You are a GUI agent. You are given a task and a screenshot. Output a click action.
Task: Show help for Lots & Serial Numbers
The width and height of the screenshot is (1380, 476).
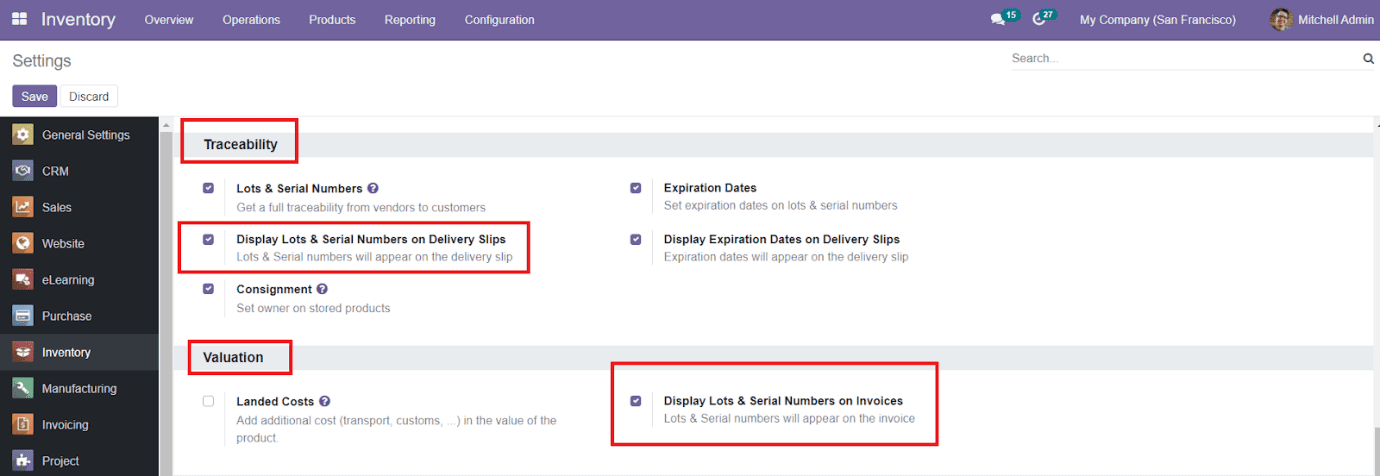373,188
